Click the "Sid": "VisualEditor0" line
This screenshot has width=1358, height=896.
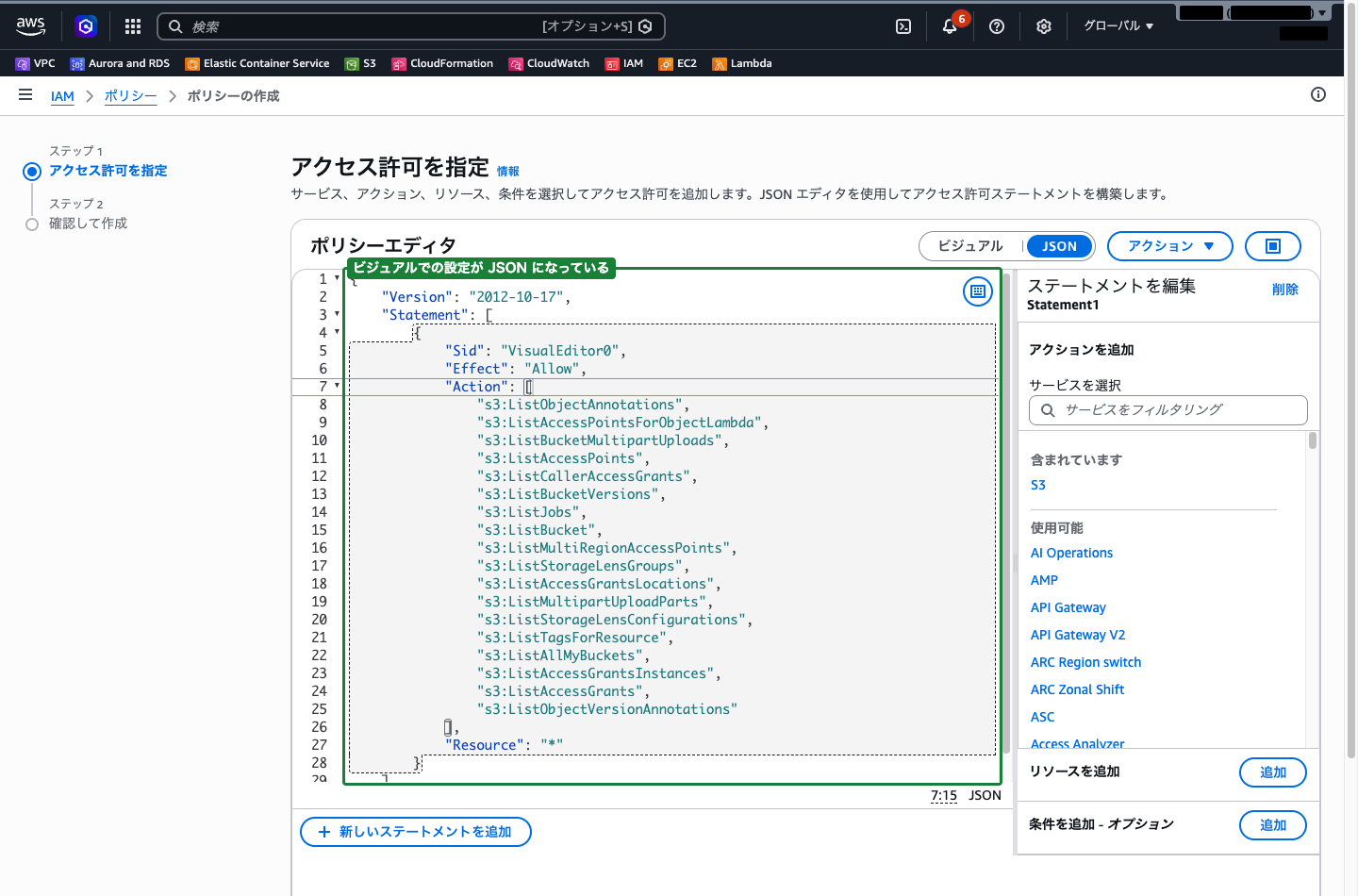pos(536,351)
